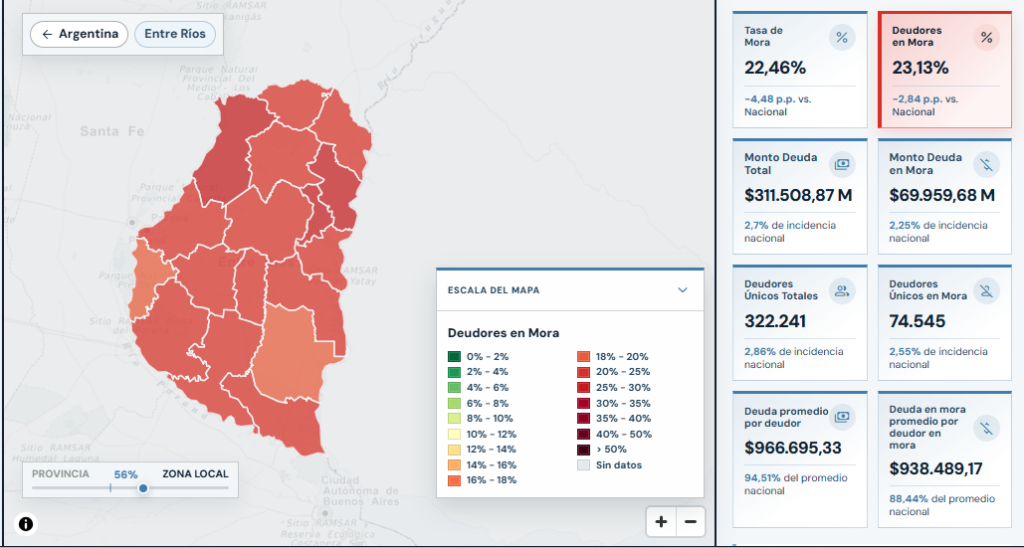Click the 56% slider value
Image resolution: width=1024 pixels, height=548 pixels.
pos(125,474)
